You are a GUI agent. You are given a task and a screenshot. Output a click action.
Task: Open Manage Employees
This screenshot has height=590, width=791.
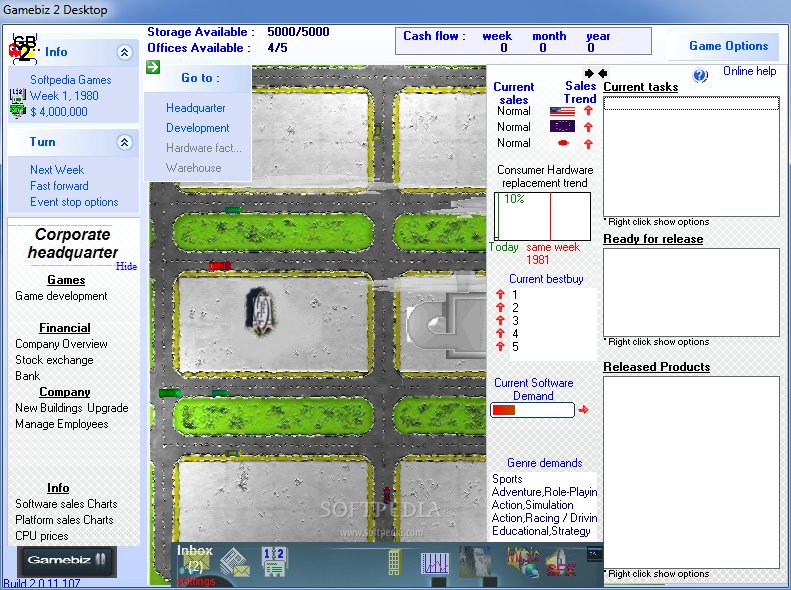62,424
